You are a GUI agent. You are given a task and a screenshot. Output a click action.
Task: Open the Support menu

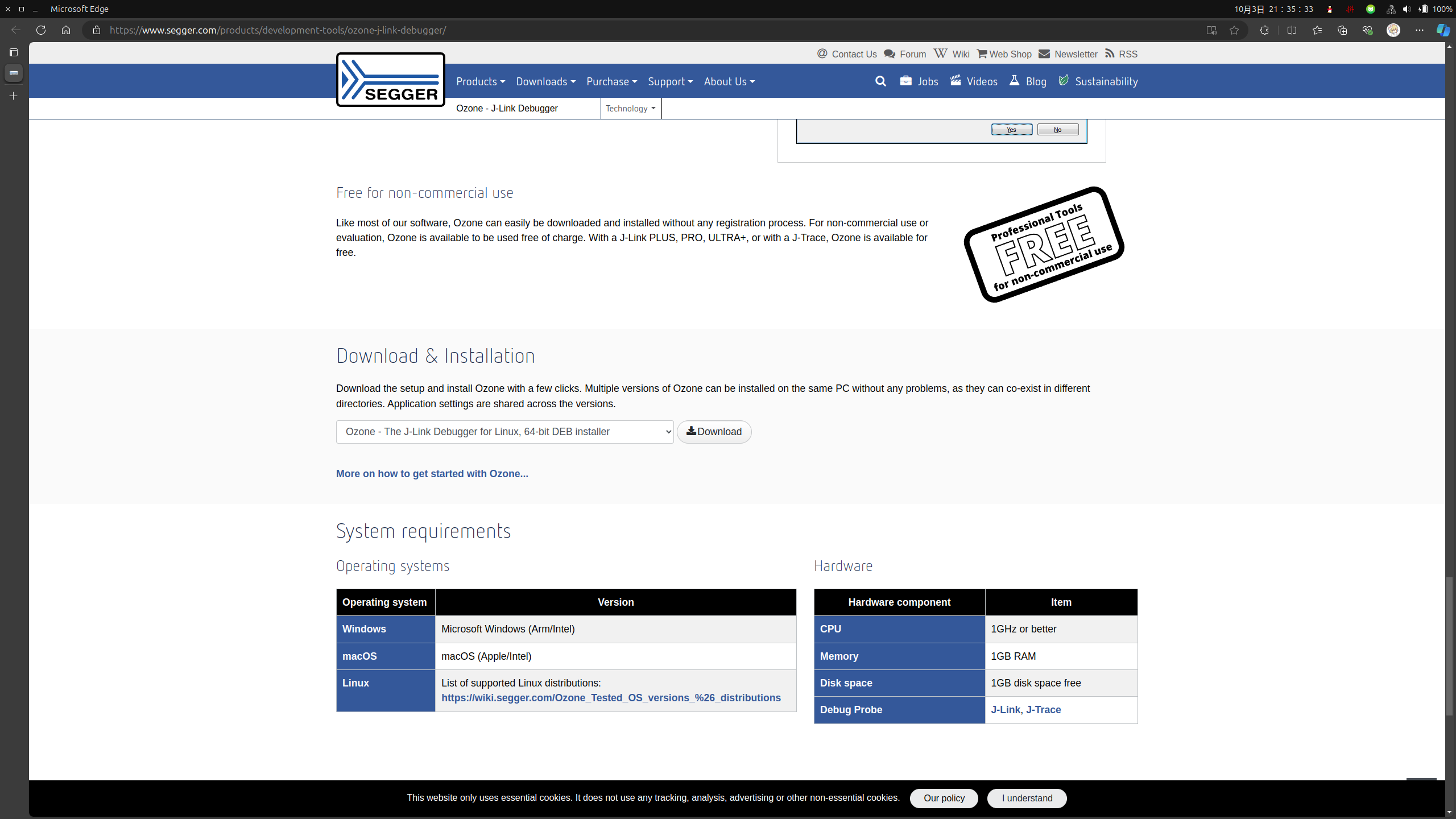(x=670, y=81)
